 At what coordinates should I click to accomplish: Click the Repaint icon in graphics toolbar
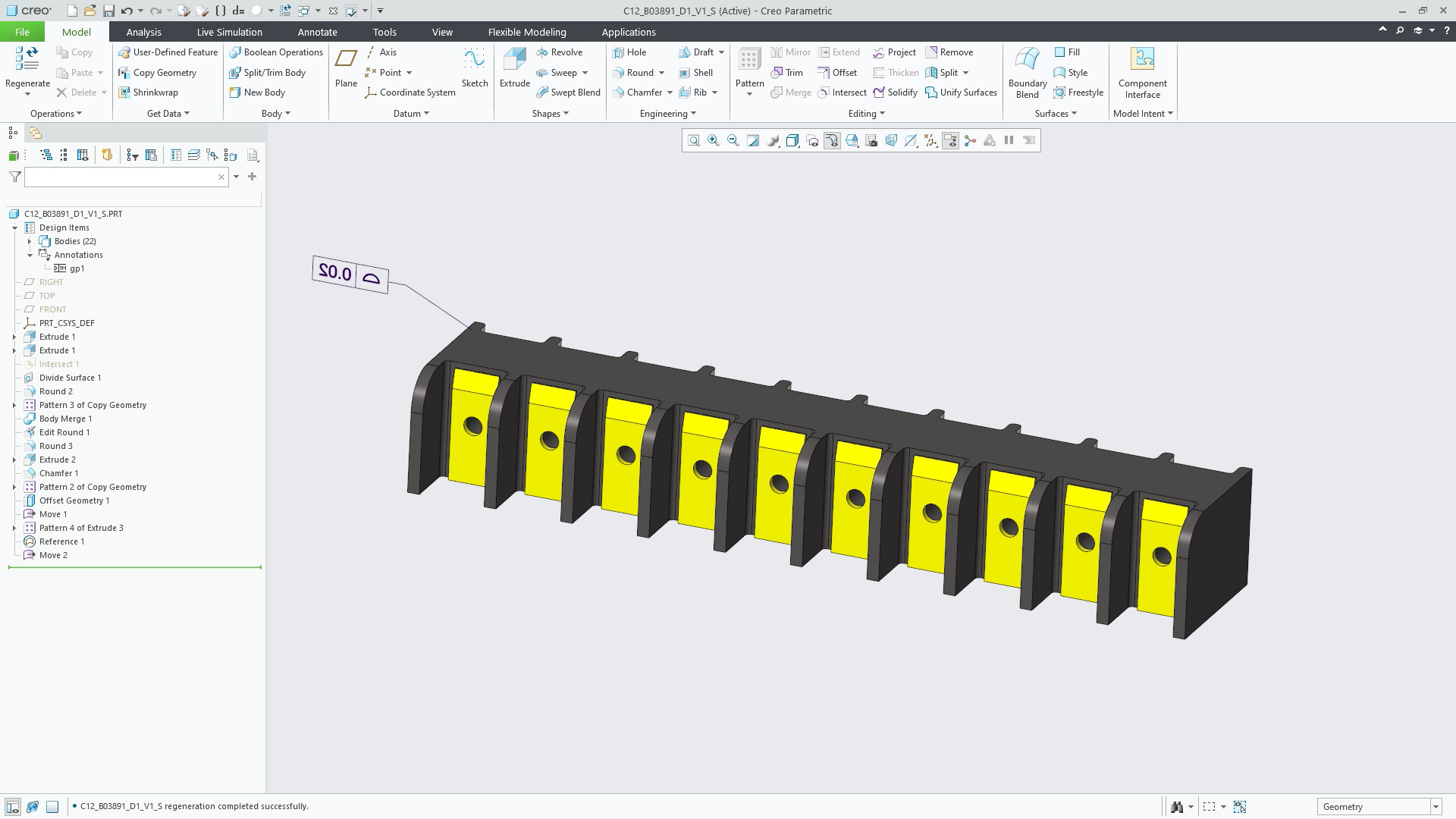pos(752,140)
